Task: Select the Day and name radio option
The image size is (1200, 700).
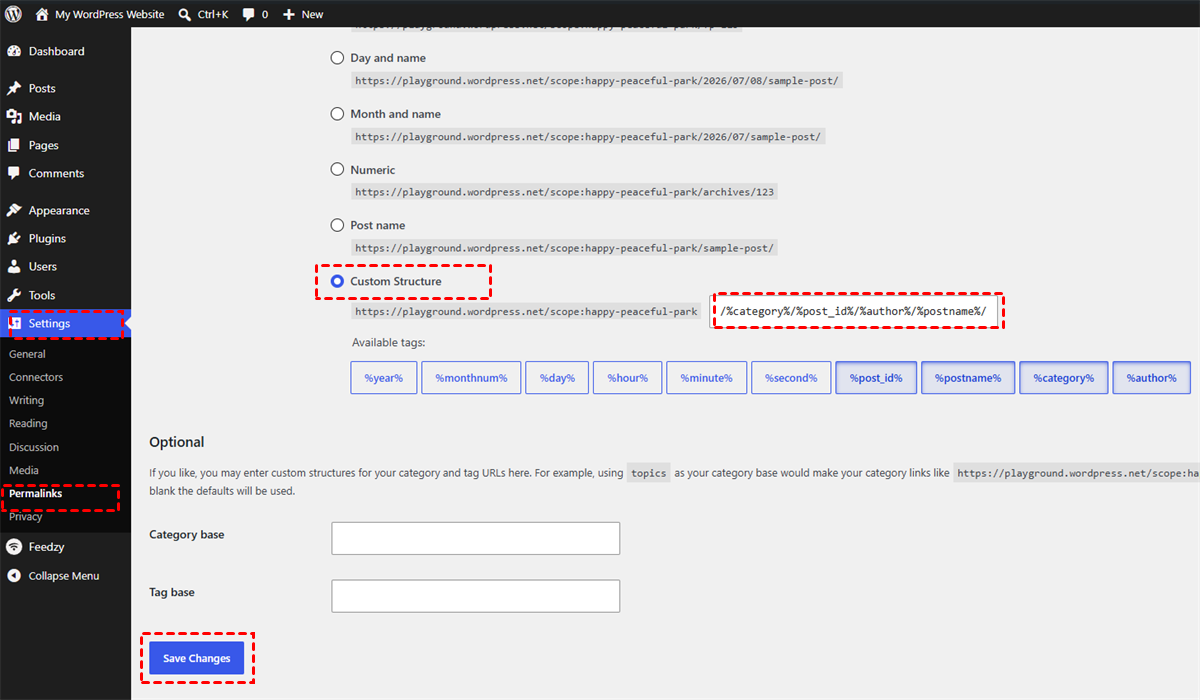Action: (x=338, y=58)
